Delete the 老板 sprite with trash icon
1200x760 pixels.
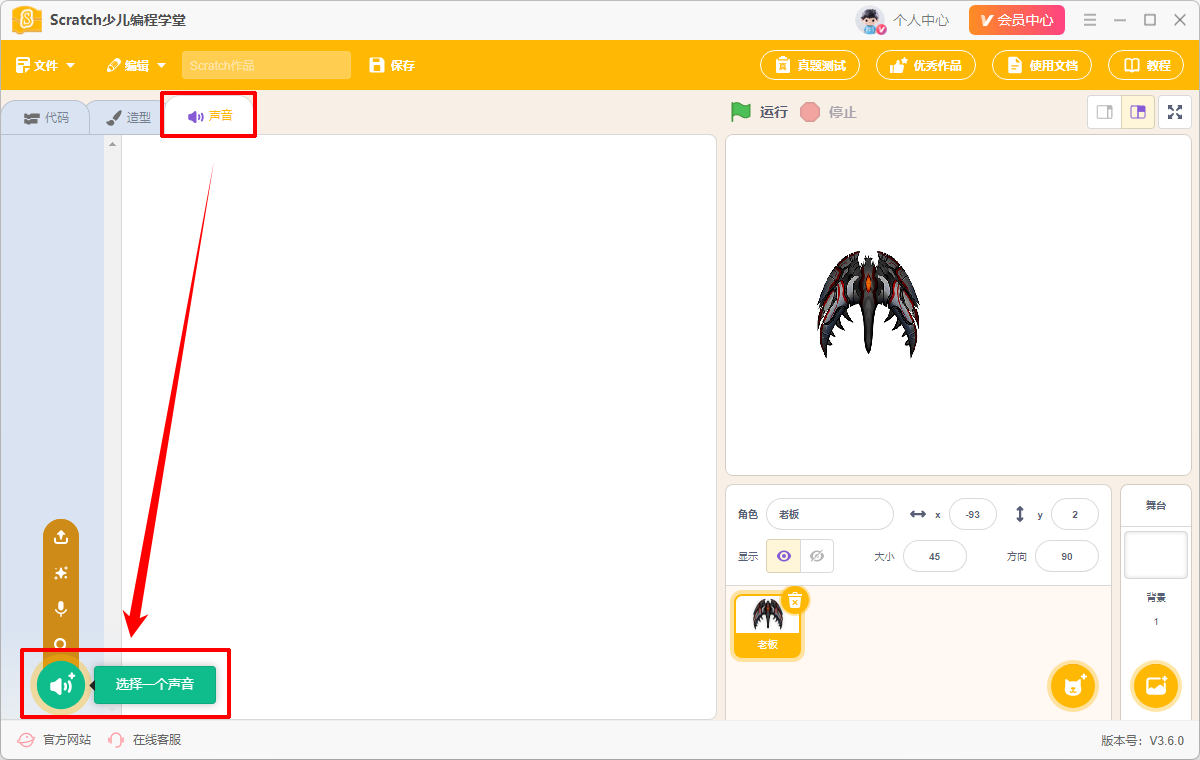click(795, 600)
